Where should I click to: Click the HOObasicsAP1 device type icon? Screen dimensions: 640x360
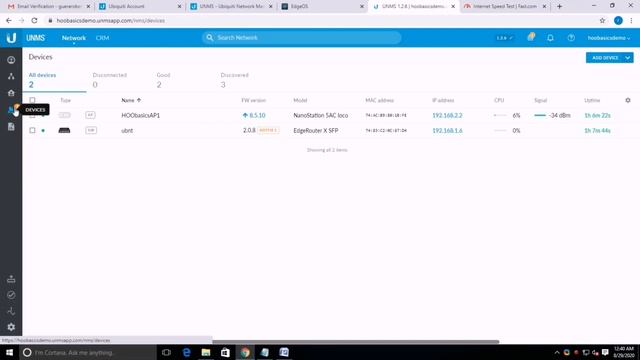tap(64, 116)
